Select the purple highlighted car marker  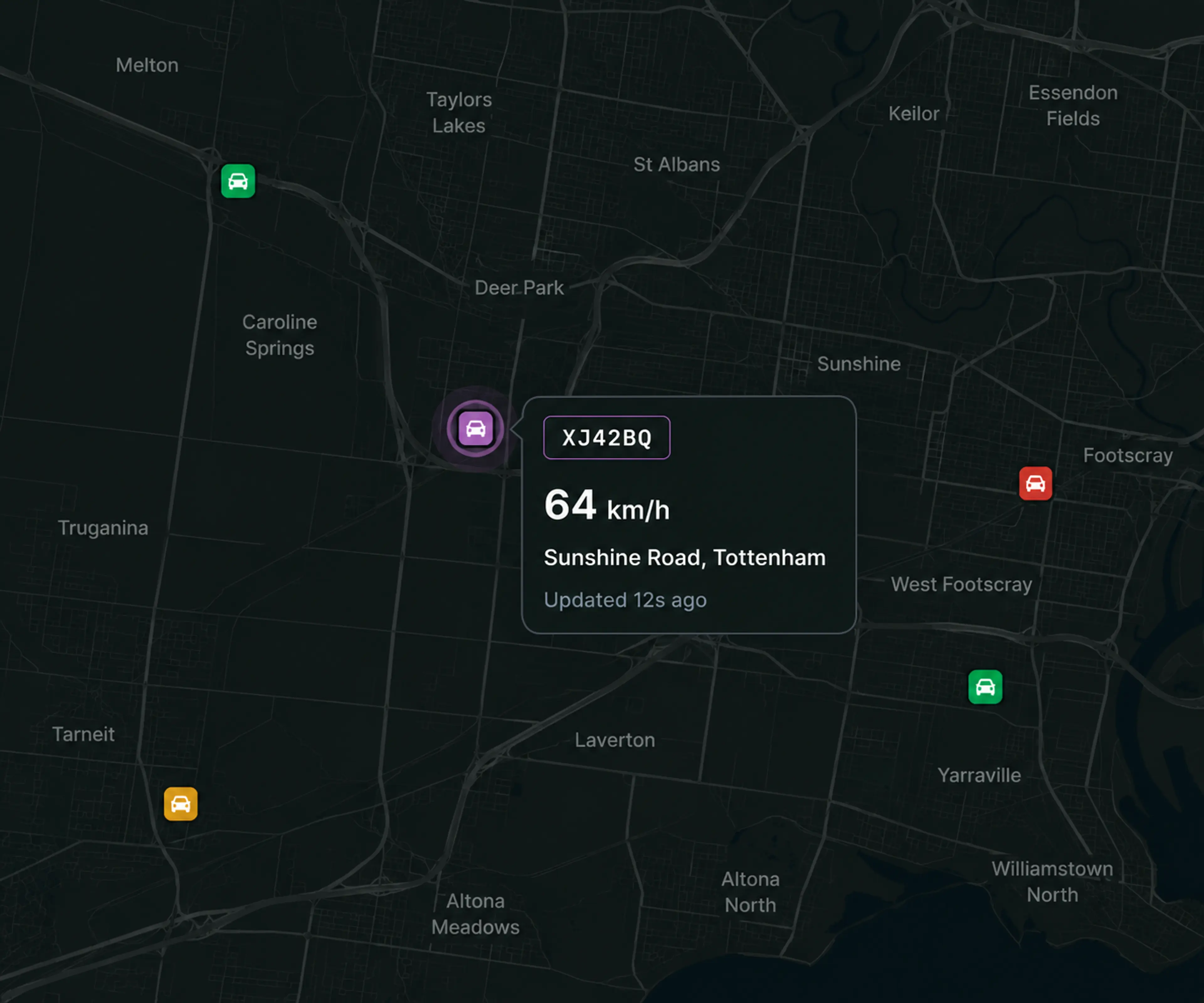475,429
